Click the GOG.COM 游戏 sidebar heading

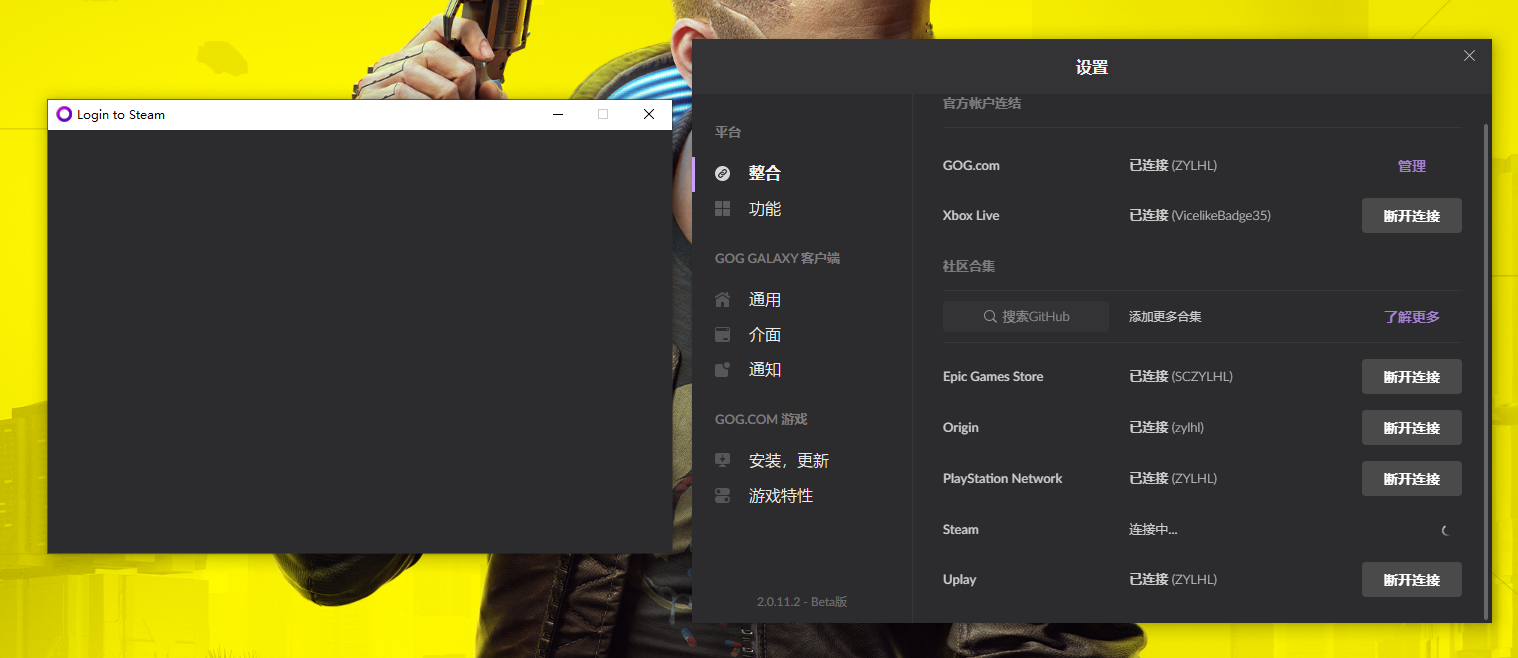pyautogui.click(x=761, y=420)
